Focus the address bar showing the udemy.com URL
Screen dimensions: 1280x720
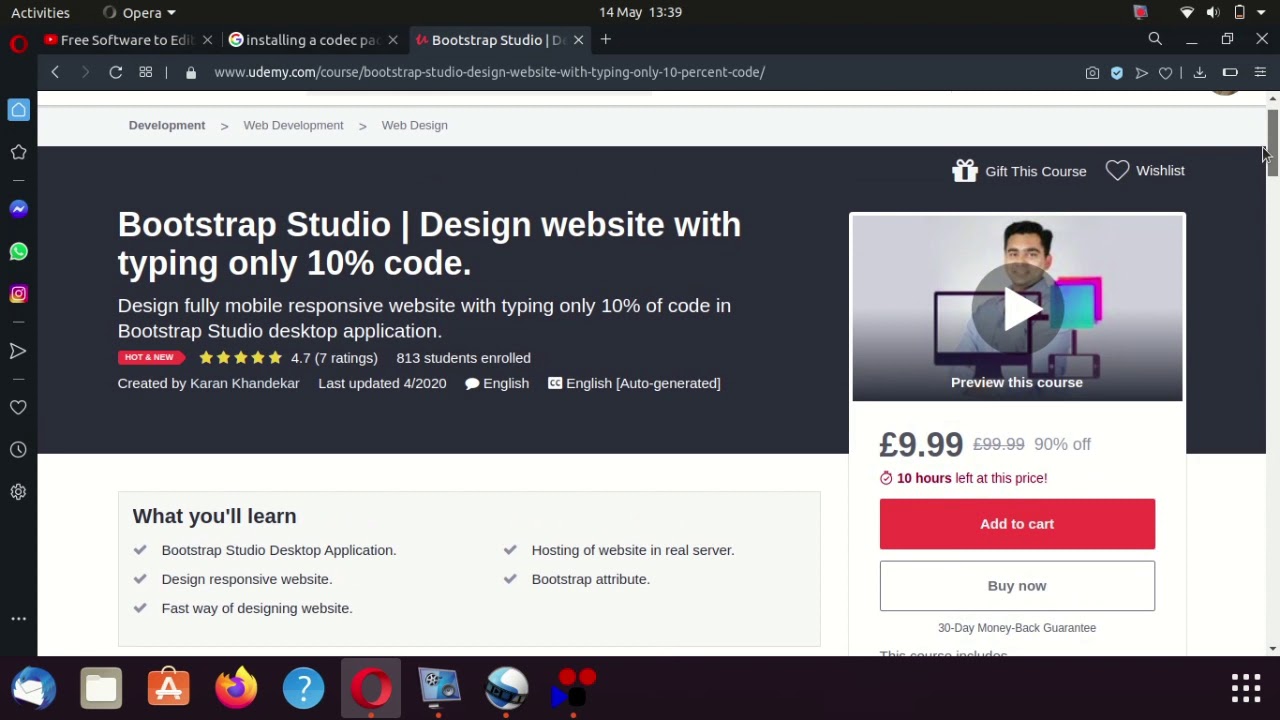point(489,72)
